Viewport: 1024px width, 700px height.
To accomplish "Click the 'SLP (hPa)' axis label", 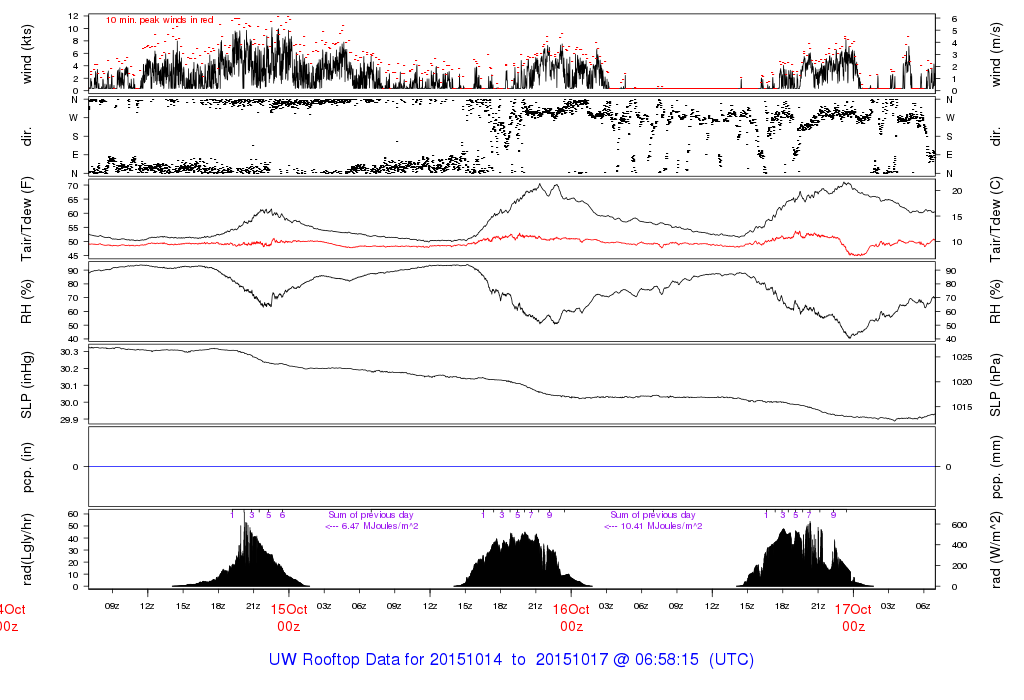I will click(x=995, y=385).
